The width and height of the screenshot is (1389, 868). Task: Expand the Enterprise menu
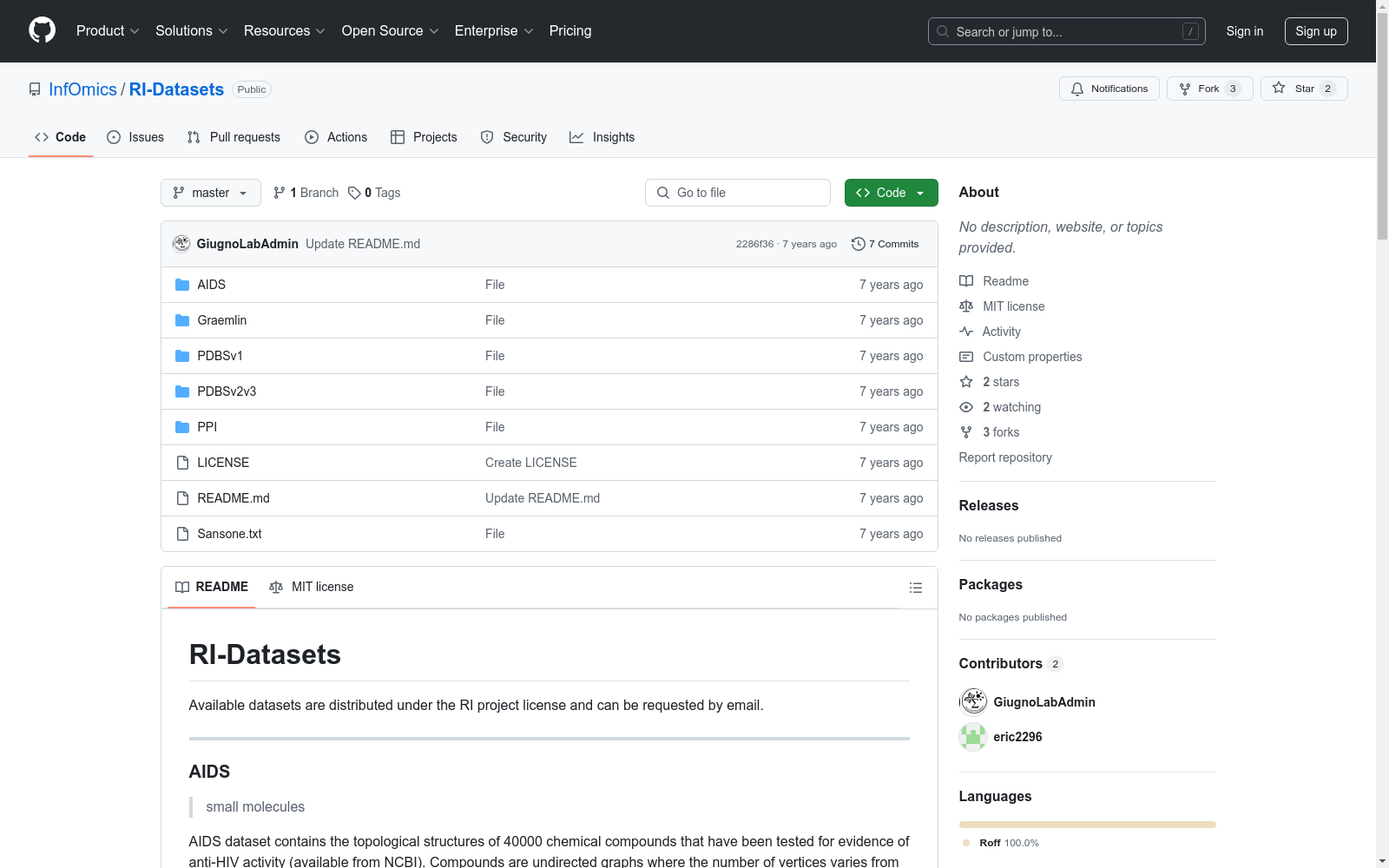[x=494, y=31]
